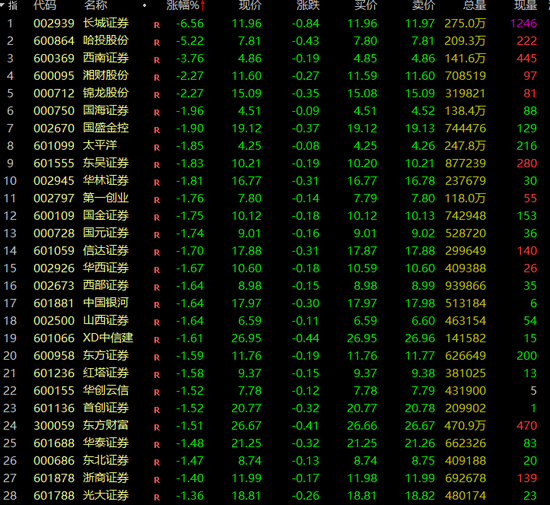Click the R marker on the 太平洋 row
This screenshot has width=550, height=505.
157,148
